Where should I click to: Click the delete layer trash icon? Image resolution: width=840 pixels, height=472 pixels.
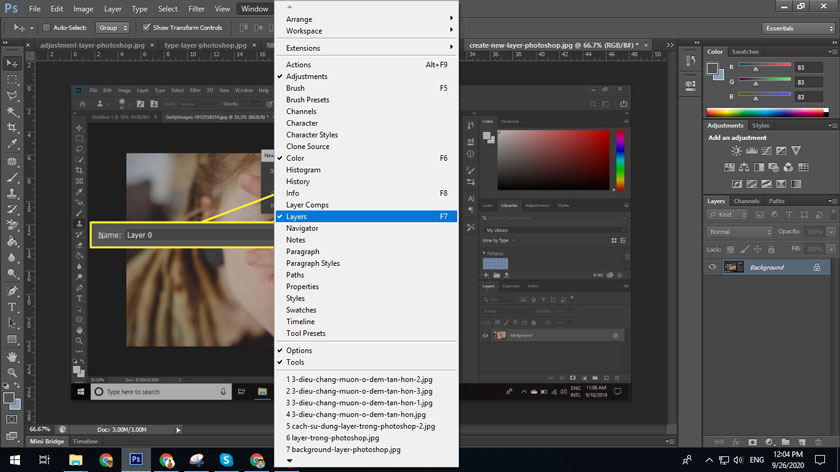pos(818,442)
